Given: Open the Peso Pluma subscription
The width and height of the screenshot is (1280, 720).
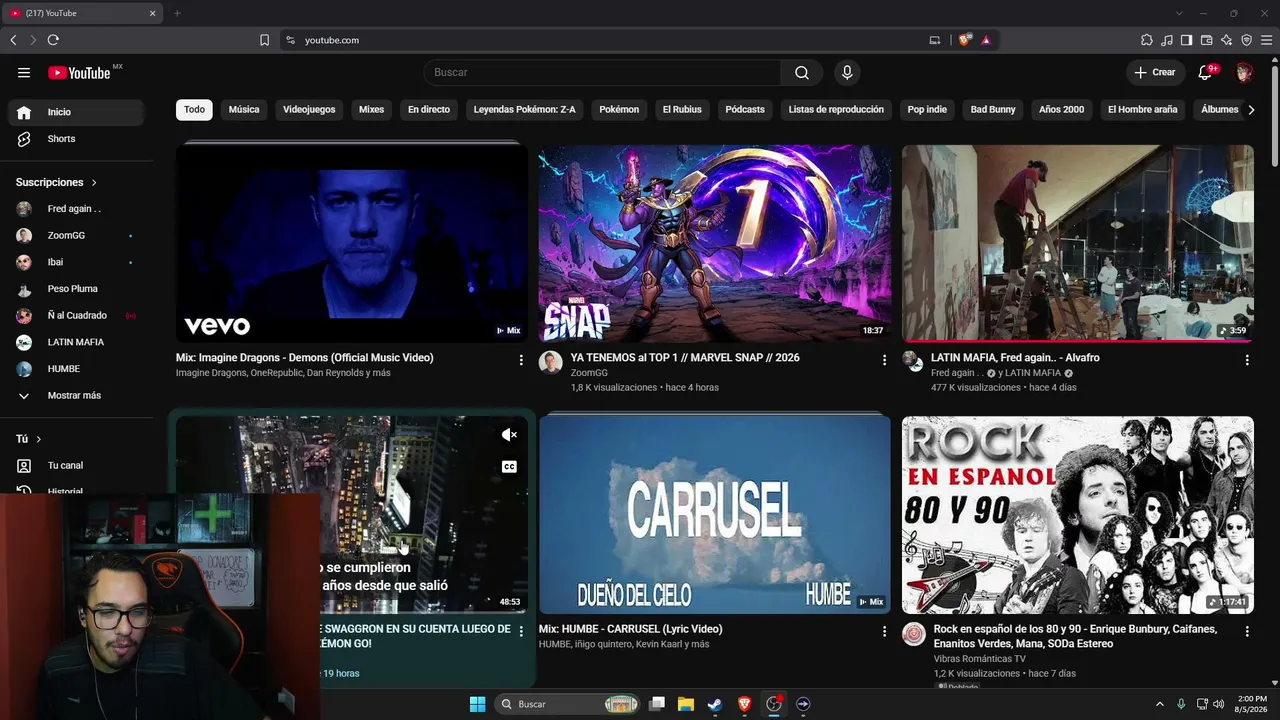Looking at the screenshot, I should tap(76, 289).
